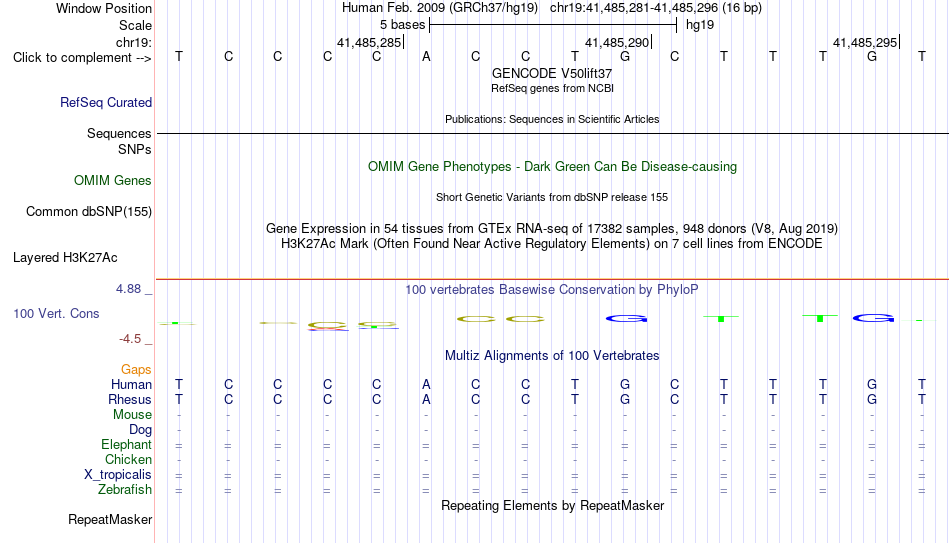Select the Elephant species row label

point(126,444)
